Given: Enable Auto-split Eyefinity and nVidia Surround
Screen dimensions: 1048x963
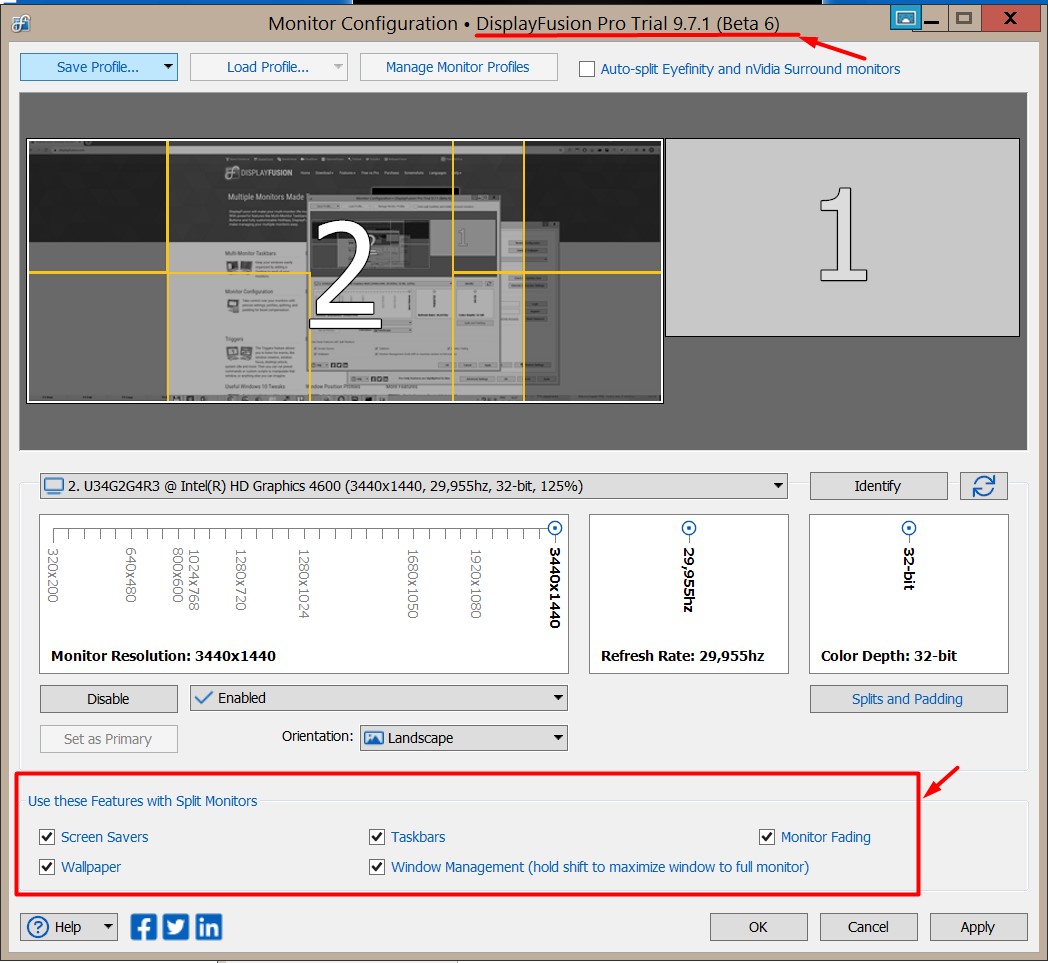Looking at the screenshot, I should point(587,69).
